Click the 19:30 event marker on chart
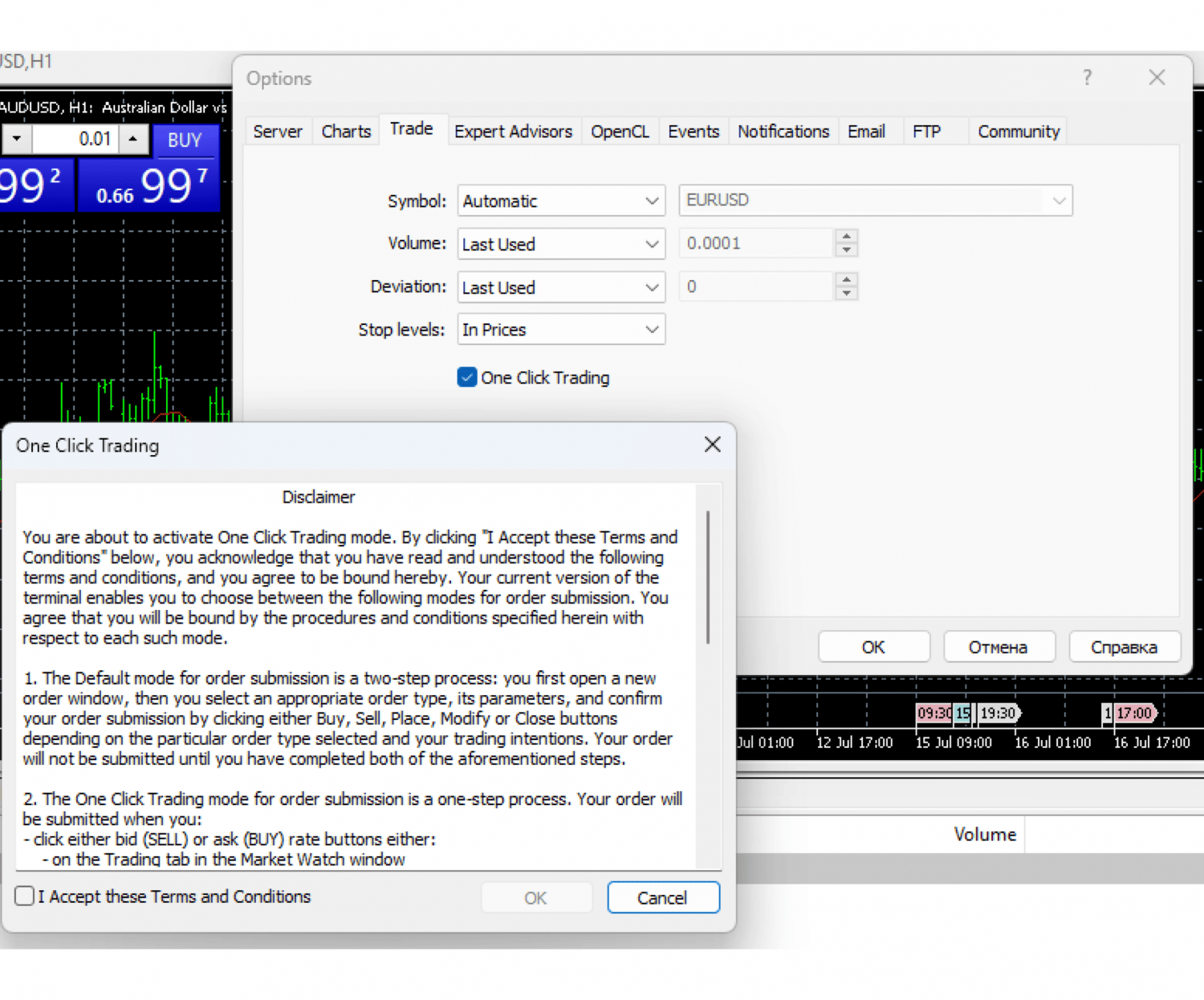This screenshot has height=1000, width=1204. coord(998,713)
